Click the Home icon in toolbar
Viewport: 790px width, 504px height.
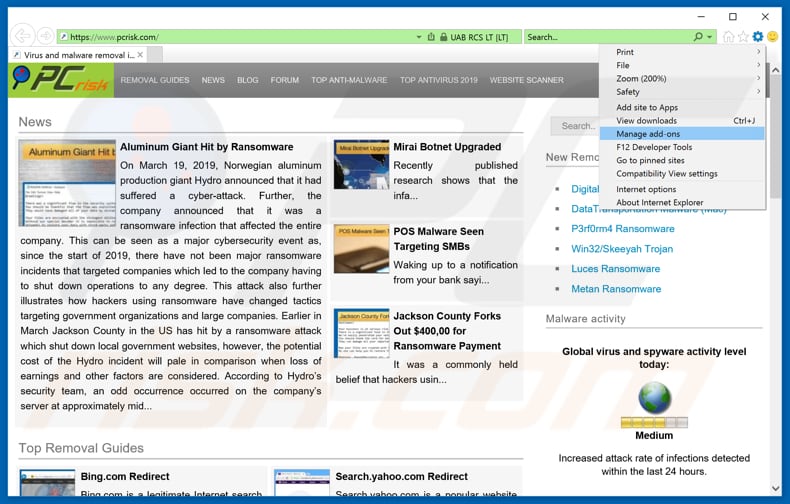729,36
